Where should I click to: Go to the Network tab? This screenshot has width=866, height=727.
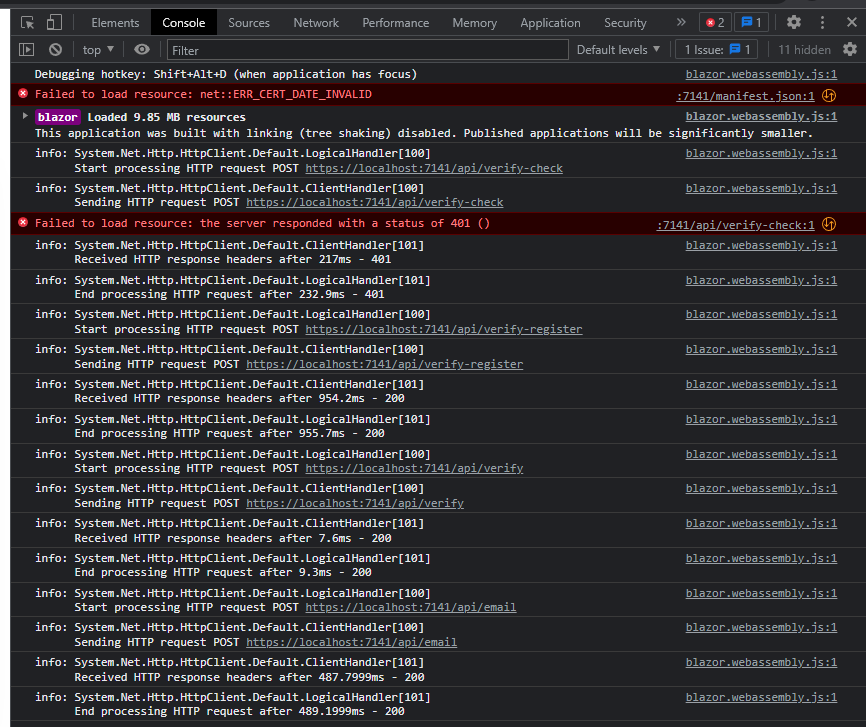[x=316, y=23]
